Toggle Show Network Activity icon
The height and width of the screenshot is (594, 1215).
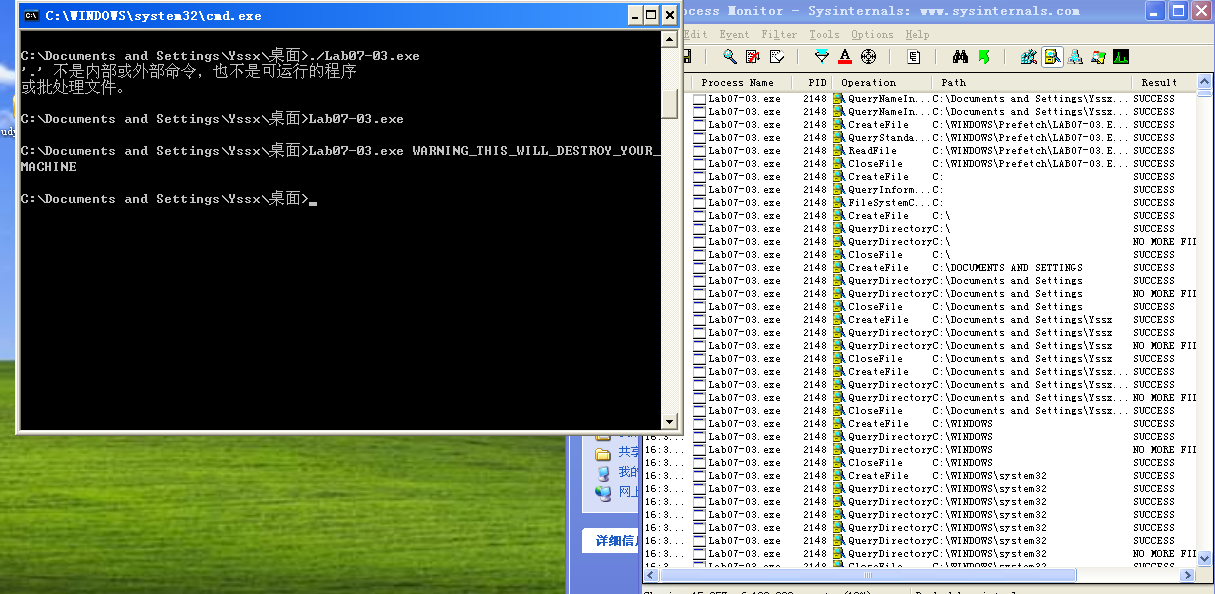tap(1075, 57)
